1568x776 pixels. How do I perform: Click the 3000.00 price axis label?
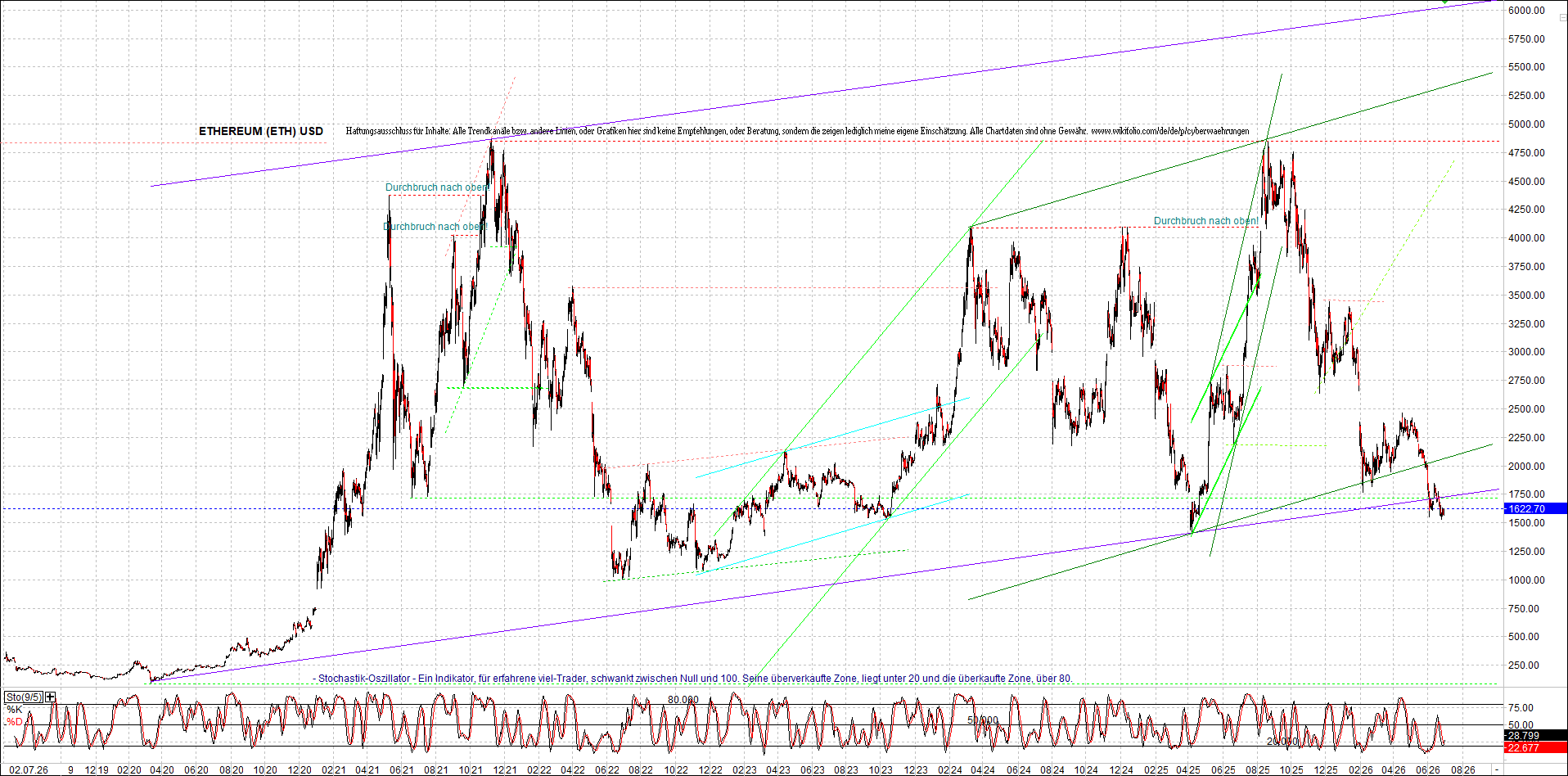pos(1526,352)
